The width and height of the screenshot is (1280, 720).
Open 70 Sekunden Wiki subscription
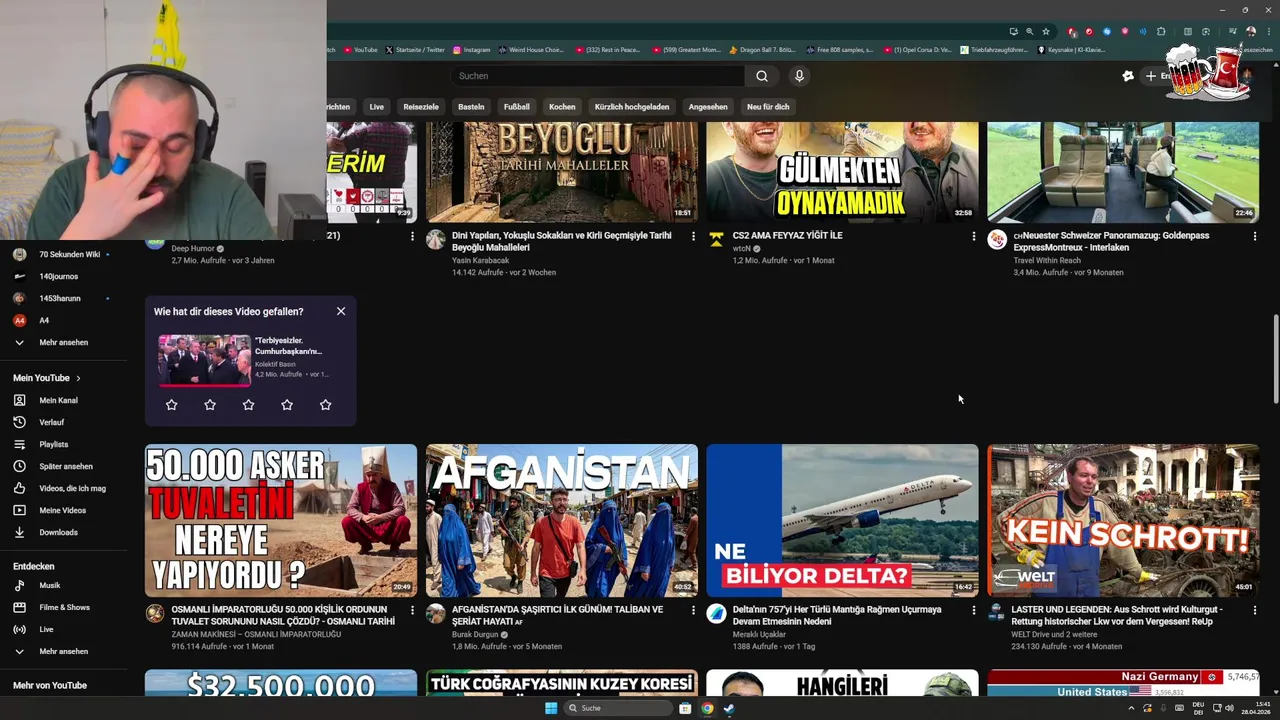69,254
